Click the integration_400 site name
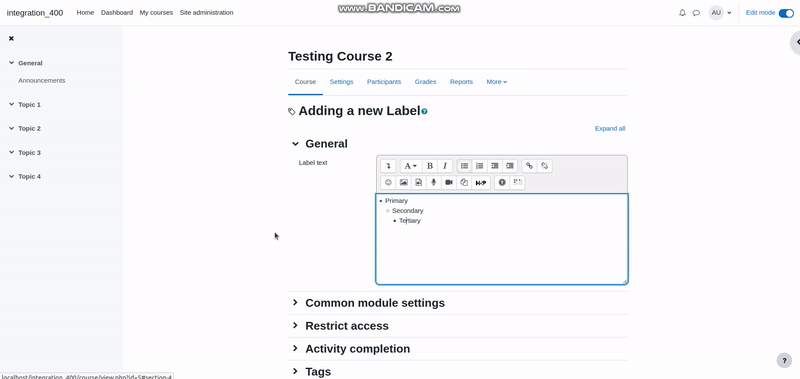 pos(35,13)
